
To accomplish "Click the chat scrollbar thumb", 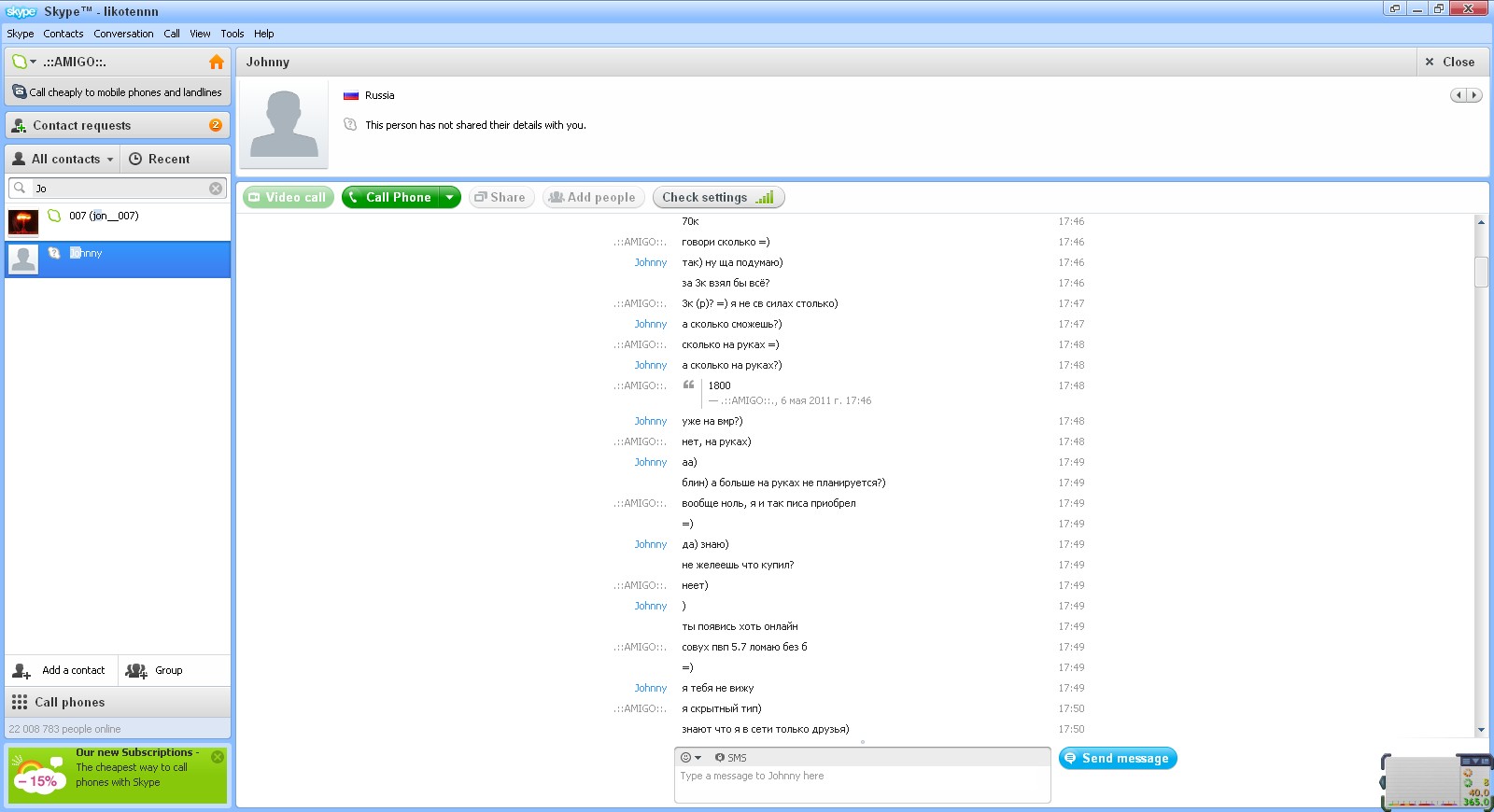I will pyautogui.click(x=1481, y=272).
